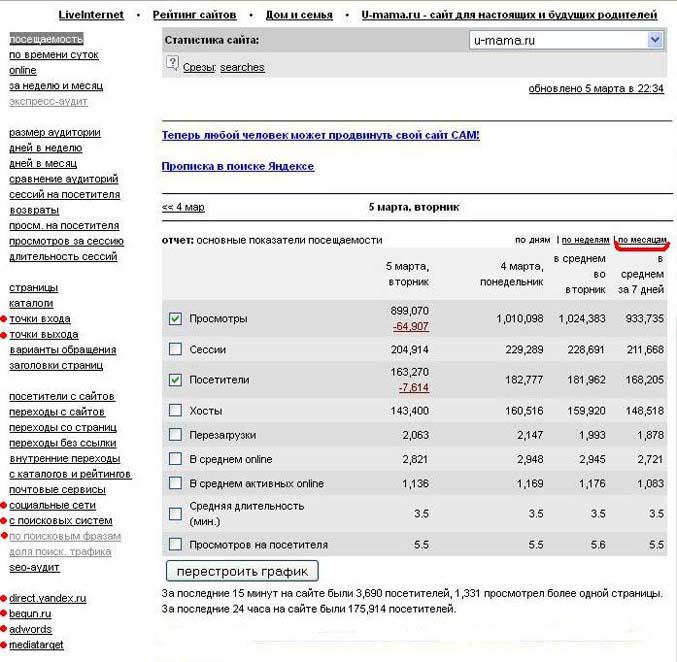Screen dimensions: 677x662
Task: Open Дом и семья breadcrumb link
Action: 299,15
